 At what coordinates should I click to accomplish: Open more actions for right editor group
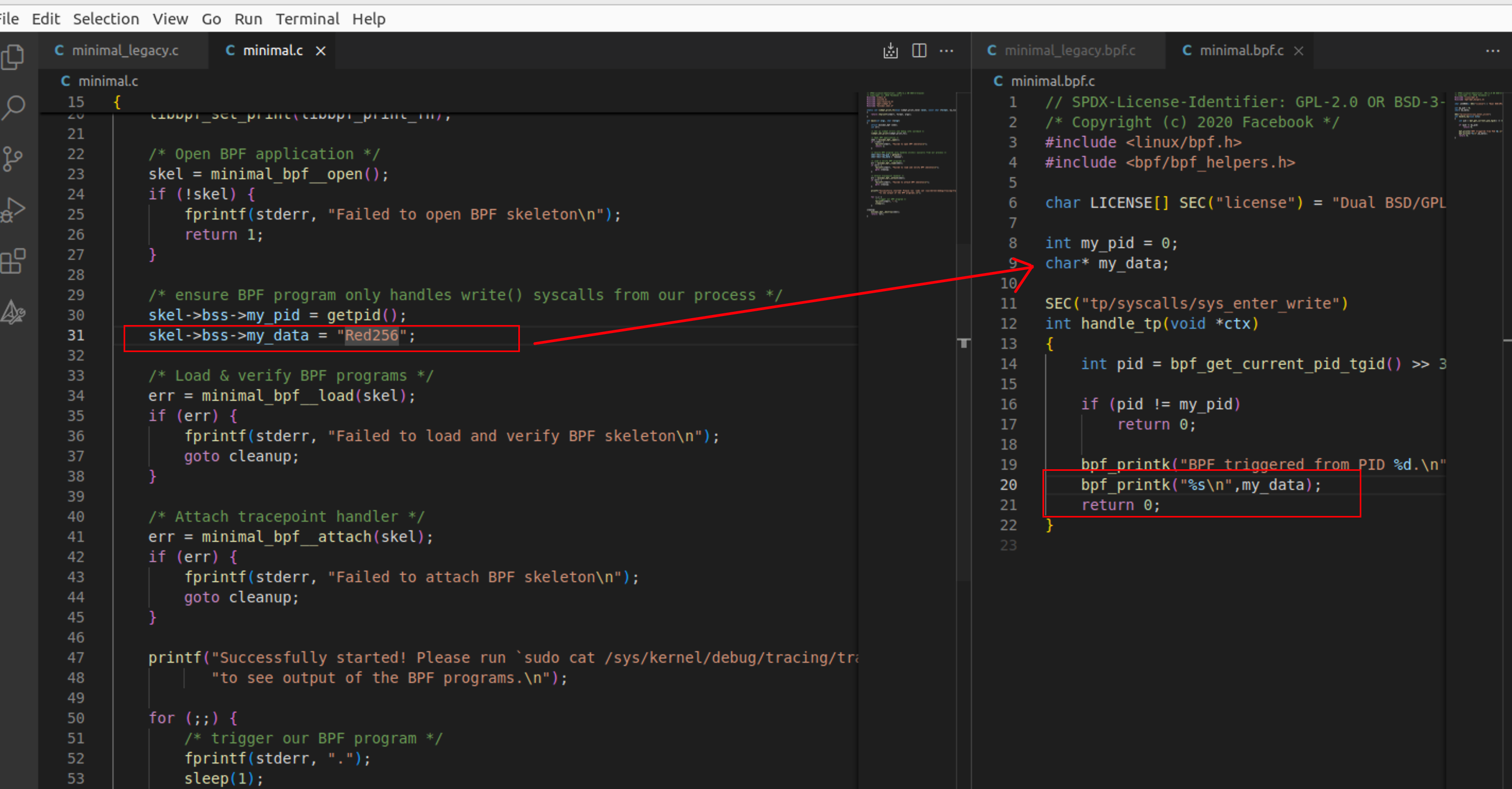[x=1492, y=51]
